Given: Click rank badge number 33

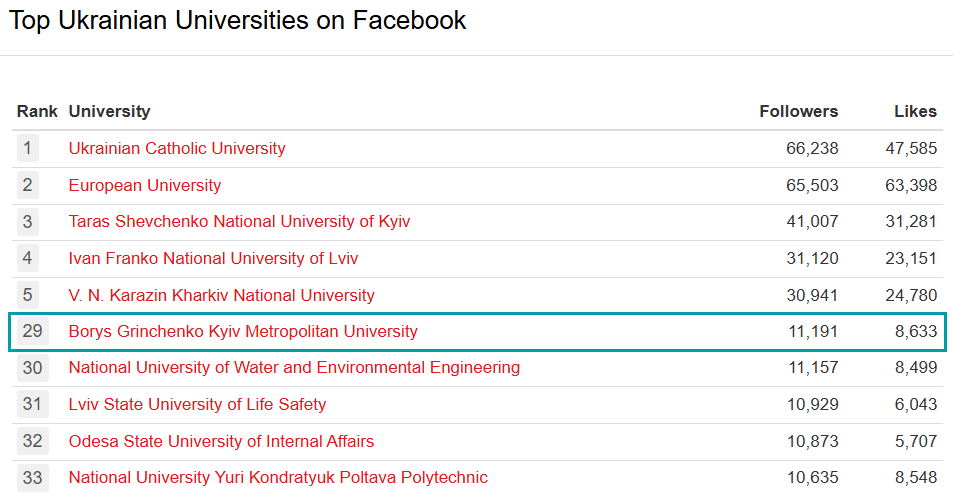Looking at the screenshot, I should 32,477.
